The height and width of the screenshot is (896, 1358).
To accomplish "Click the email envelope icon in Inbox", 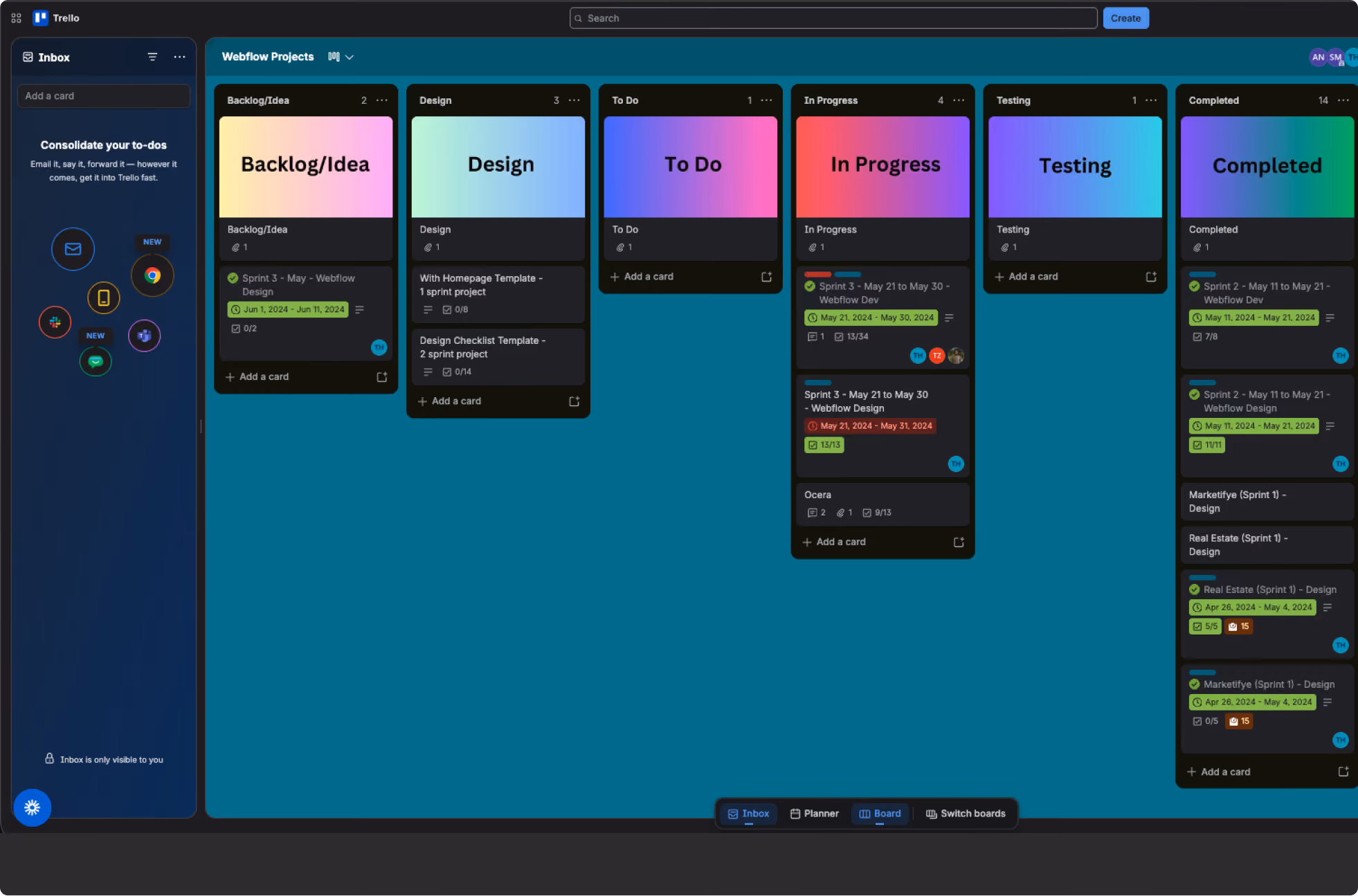I will point(73,249).
